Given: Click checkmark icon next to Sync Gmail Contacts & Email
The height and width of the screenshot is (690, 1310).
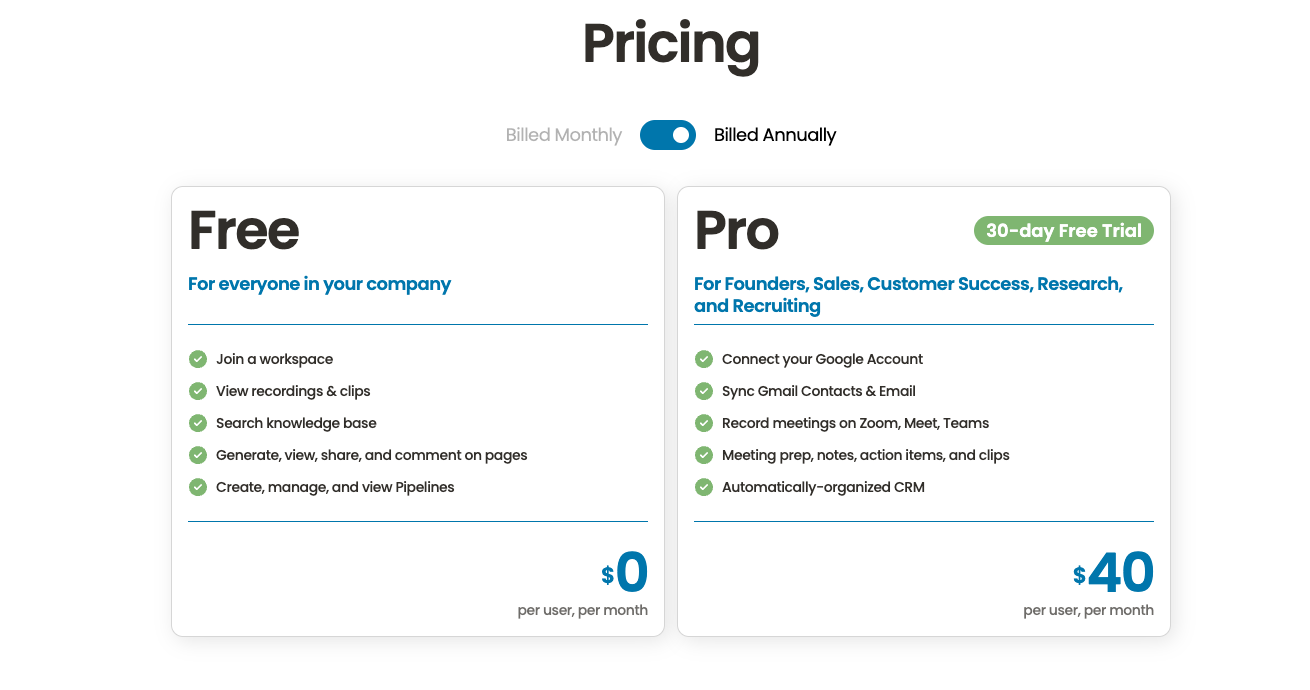Looking at the screenshot, I should 704,391.
